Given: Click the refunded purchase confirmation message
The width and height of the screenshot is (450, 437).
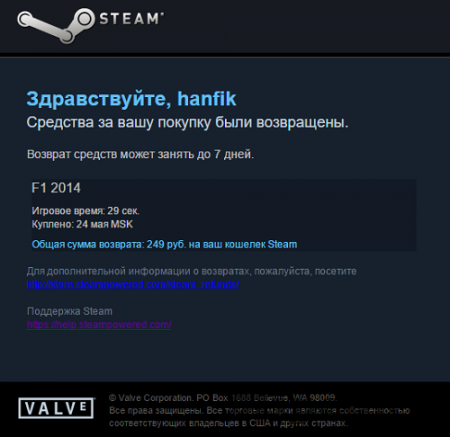Looking at the screenshot, I should pos(187,123).
